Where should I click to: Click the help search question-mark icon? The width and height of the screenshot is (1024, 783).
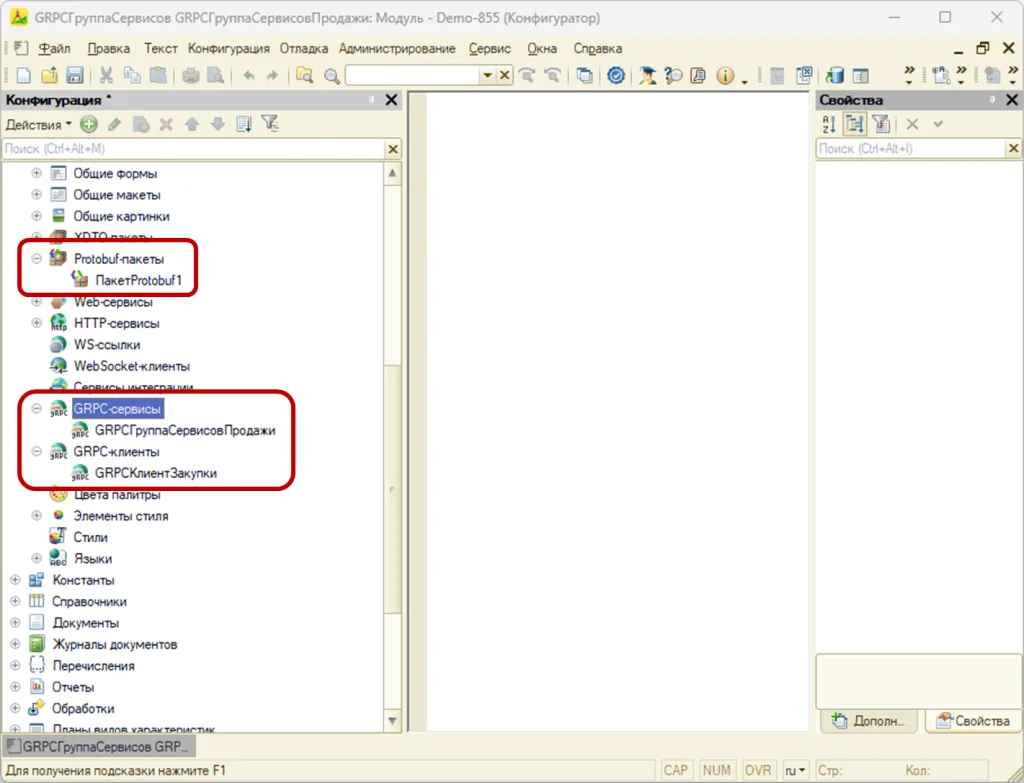[673, 76]
